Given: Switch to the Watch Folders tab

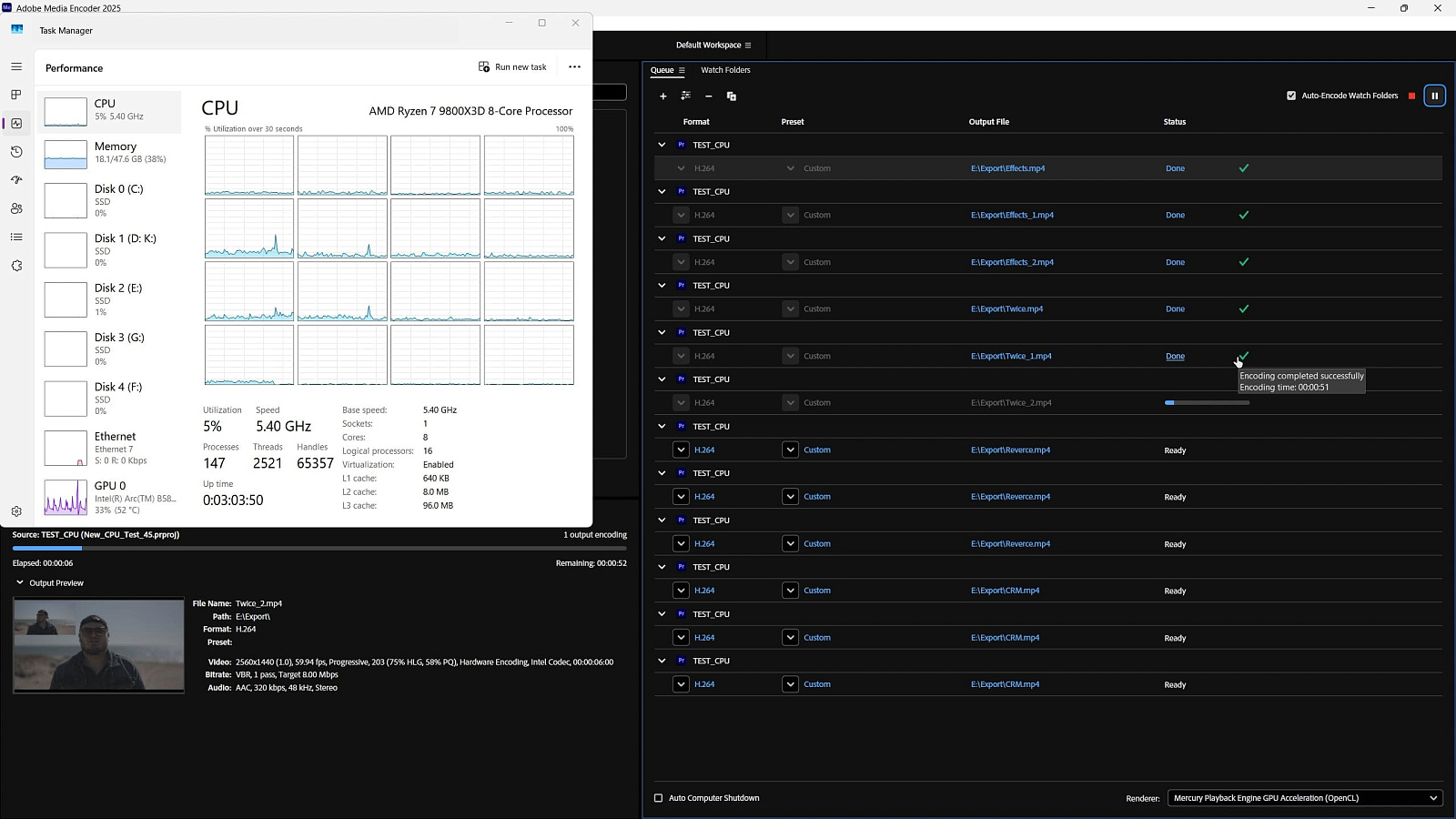Looking at the screenshot, I should 725,70.
